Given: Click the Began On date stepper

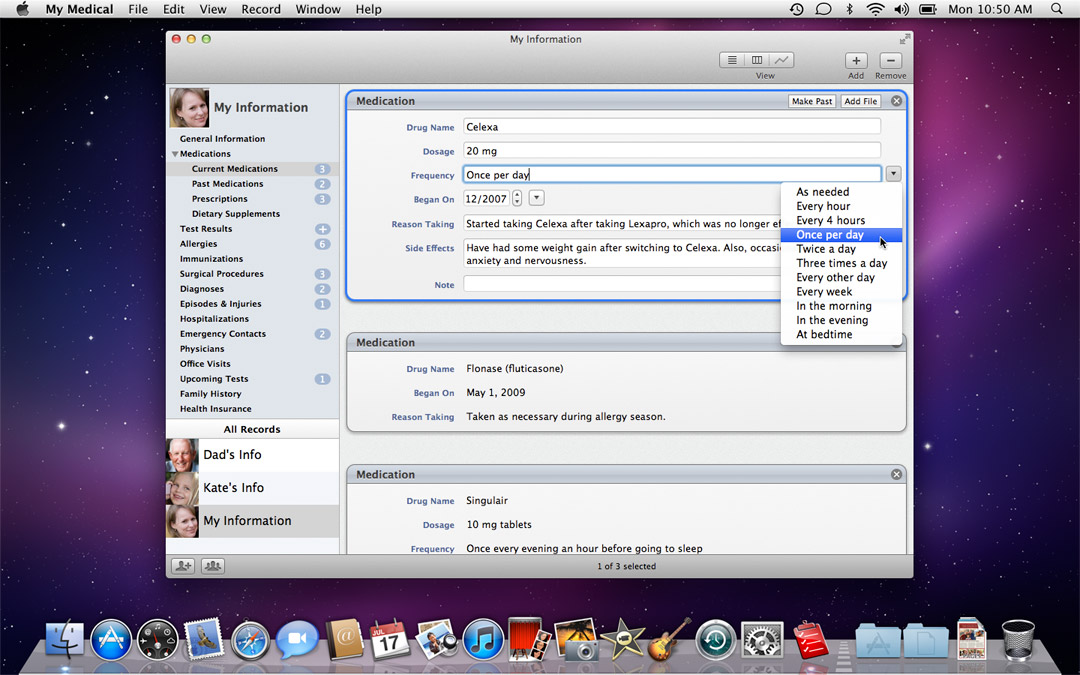Looking at the screenshot, I should [517, 198].
